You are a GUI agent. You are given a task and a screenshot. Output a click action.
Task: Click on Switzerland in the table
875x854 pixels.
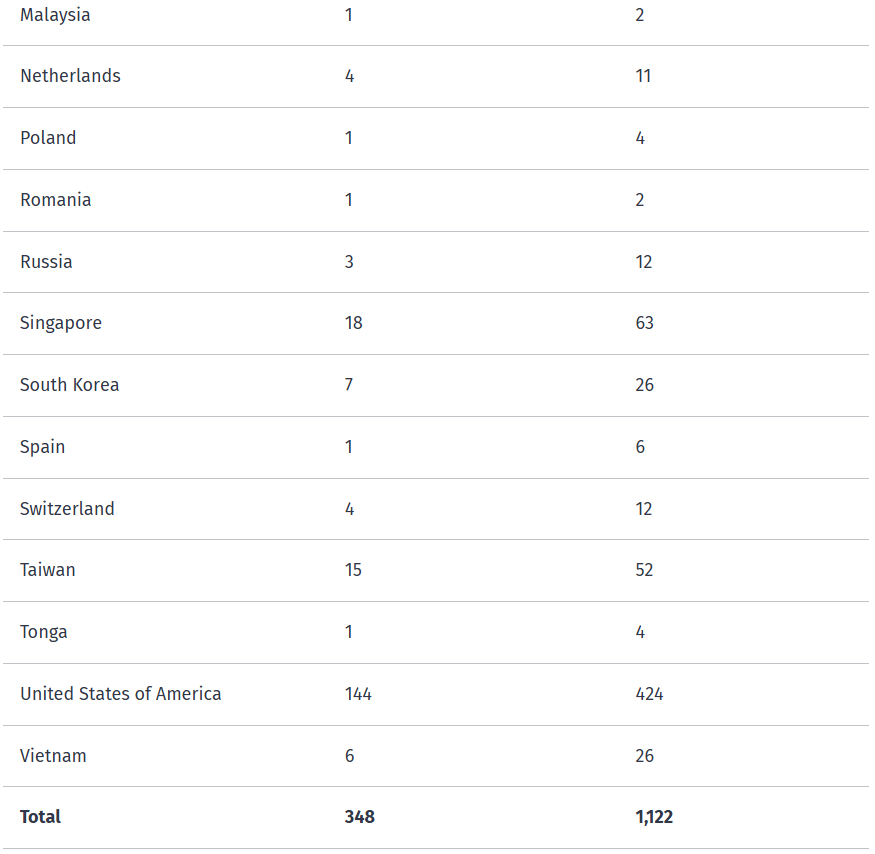(67, 509)
